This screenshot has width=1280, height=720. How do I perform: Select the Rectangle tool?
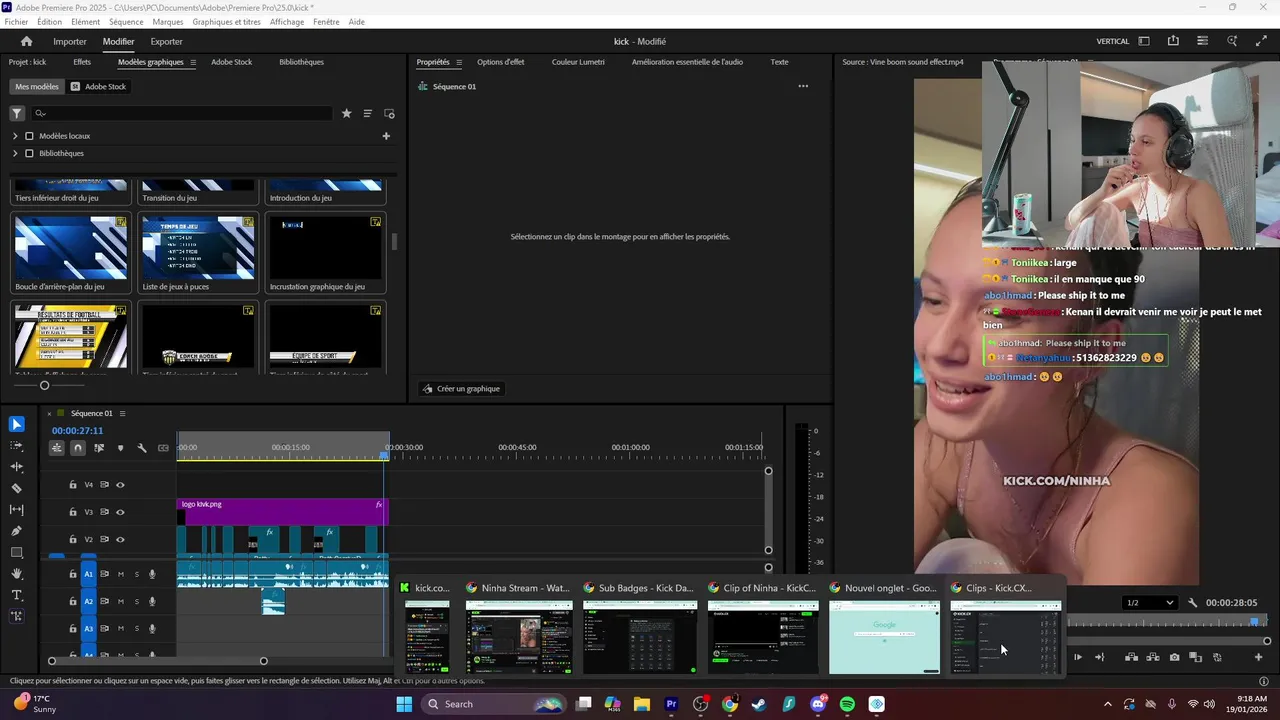coord(16,552)
